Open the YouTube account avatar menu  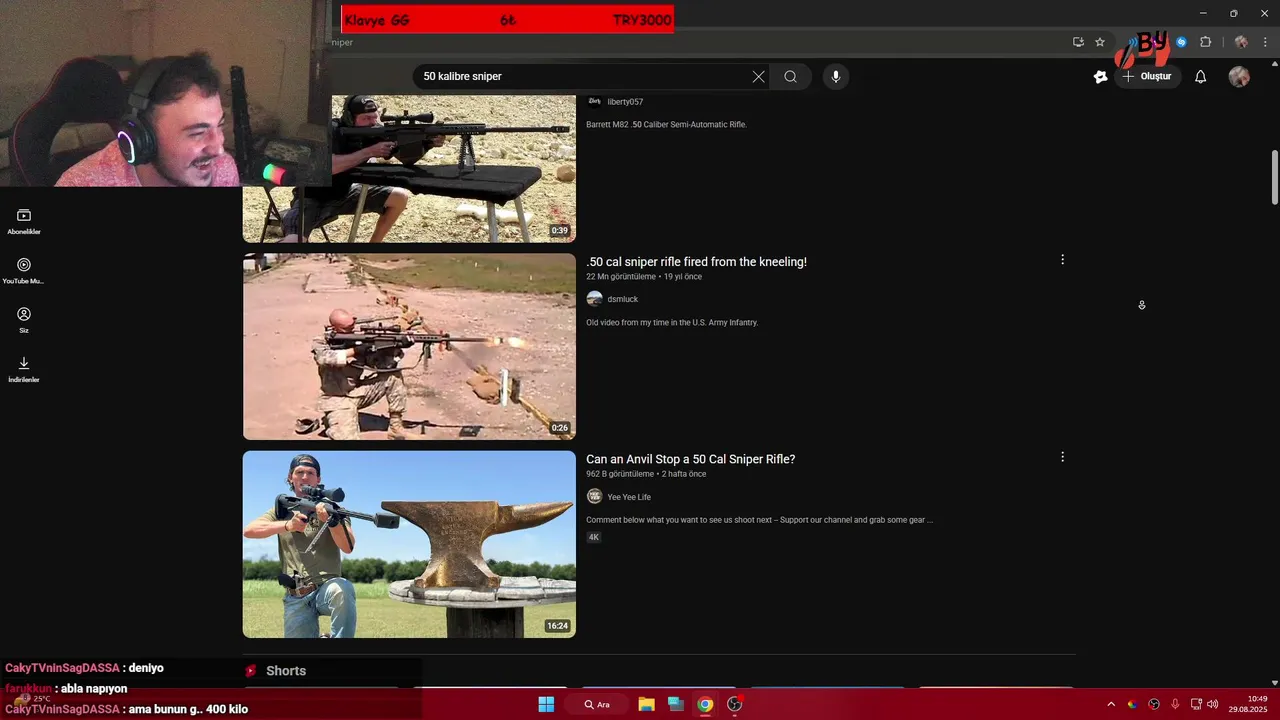coord(1239,77)
